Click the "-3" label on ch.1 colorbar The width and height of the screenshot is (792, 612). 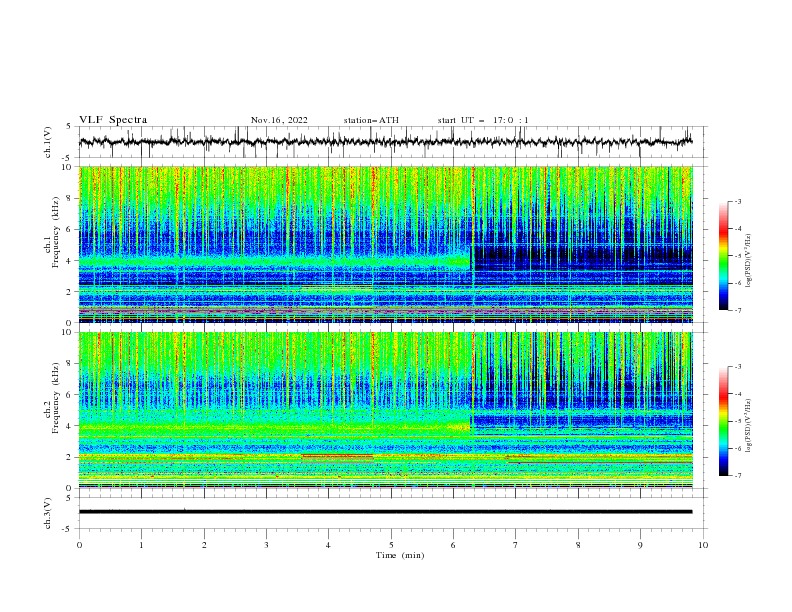coord(738,201)
